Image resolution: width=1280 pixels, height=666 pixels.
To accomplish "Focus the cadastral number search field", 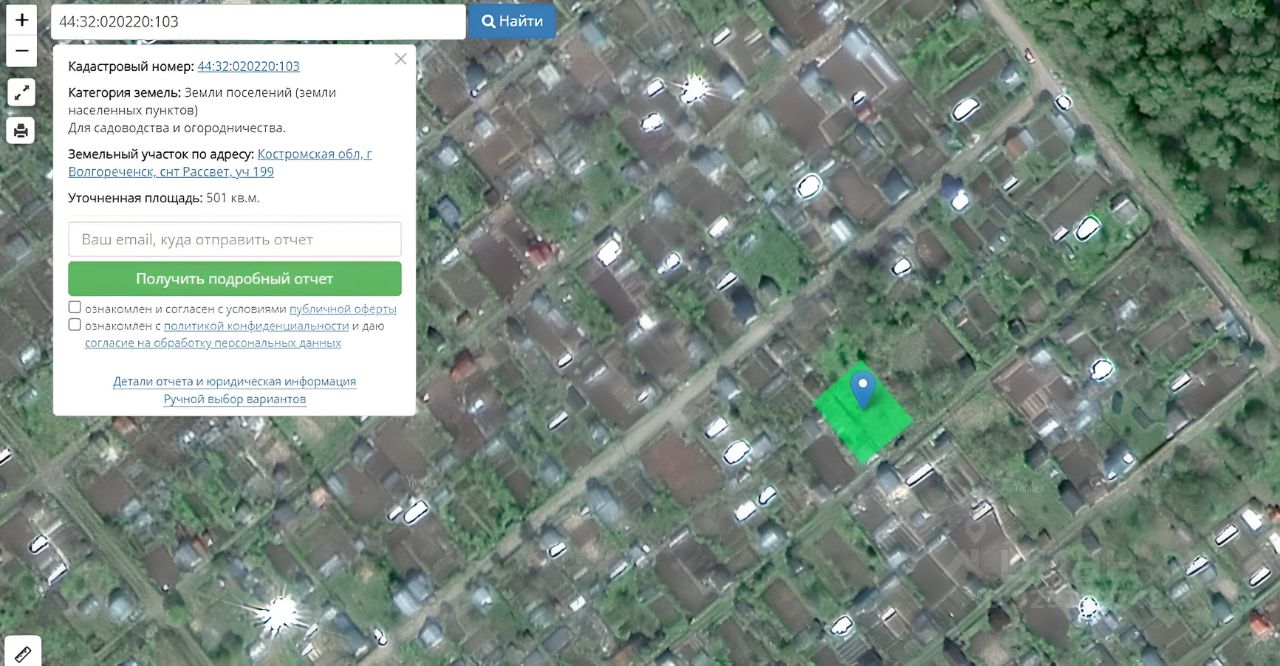I will point(258,21).
